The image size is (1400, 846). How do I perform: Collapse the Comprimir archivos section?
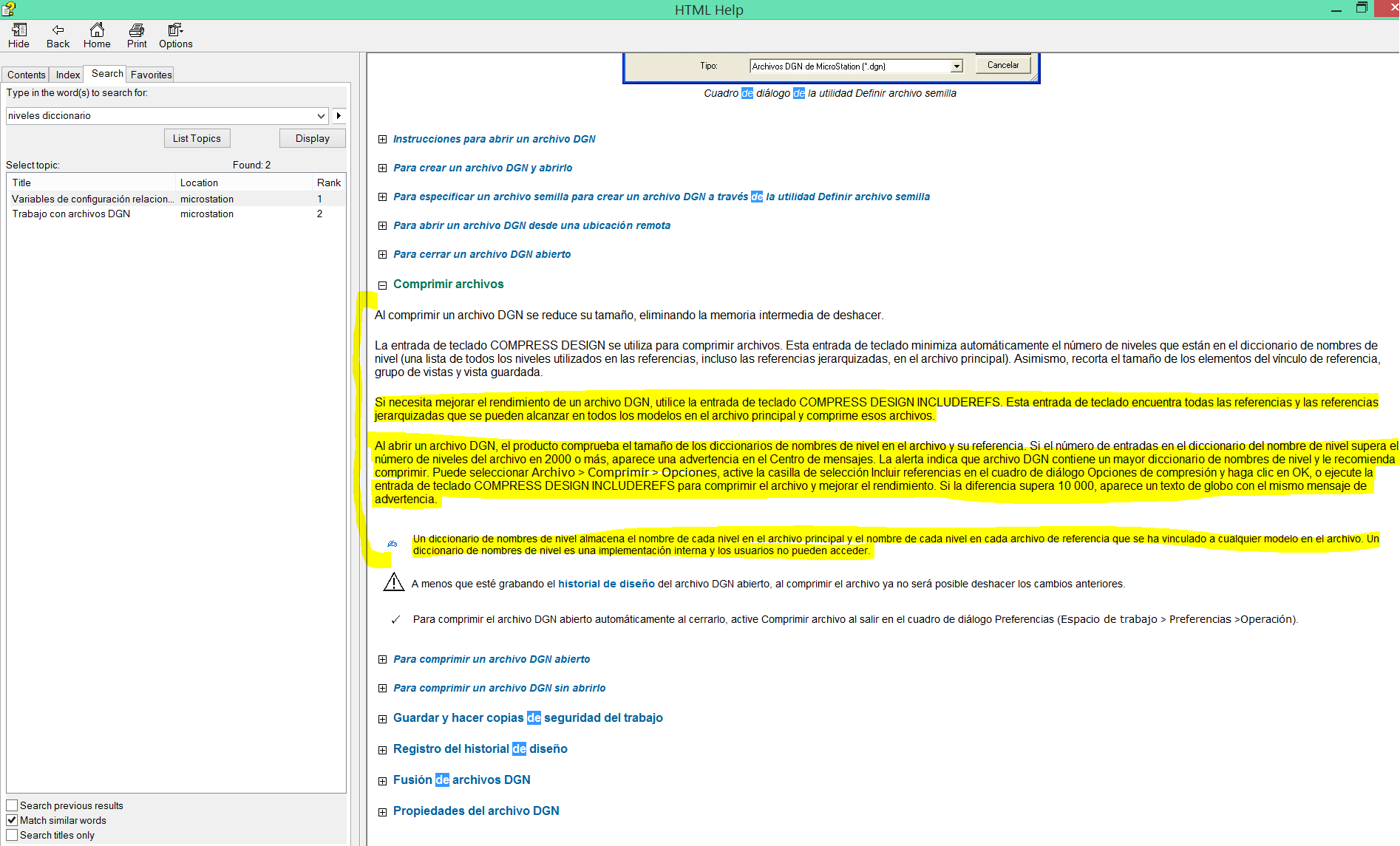382,285
